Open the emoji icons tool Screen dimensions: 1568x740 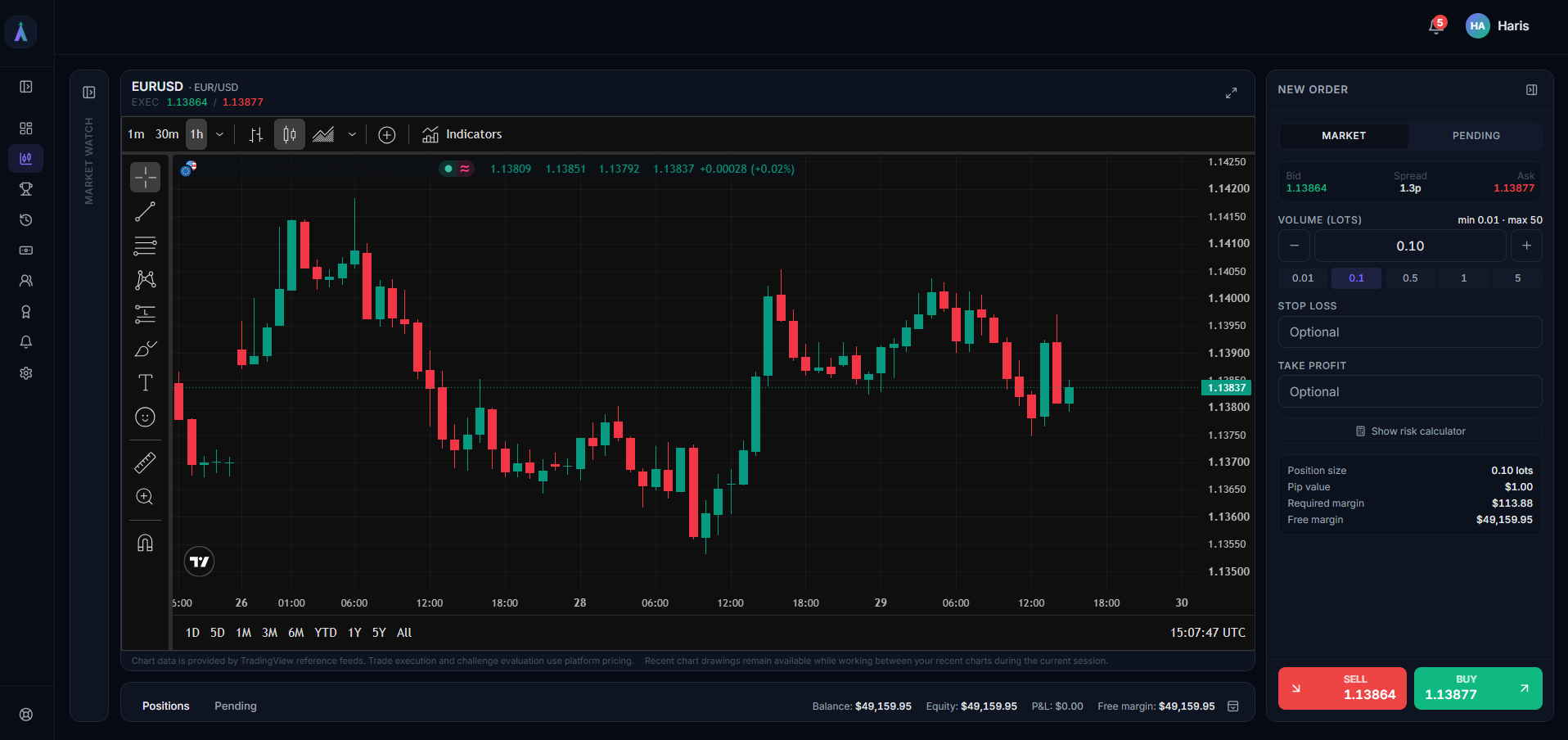point(146,417)
